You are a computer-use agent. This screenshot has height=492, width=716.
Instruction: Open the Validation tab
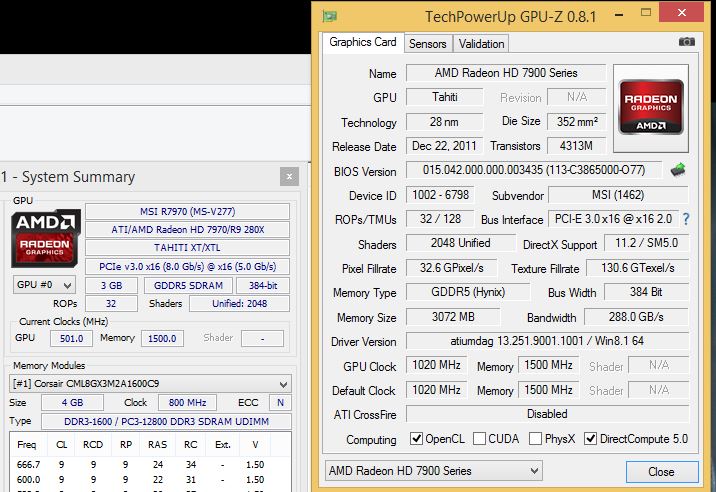481,44
